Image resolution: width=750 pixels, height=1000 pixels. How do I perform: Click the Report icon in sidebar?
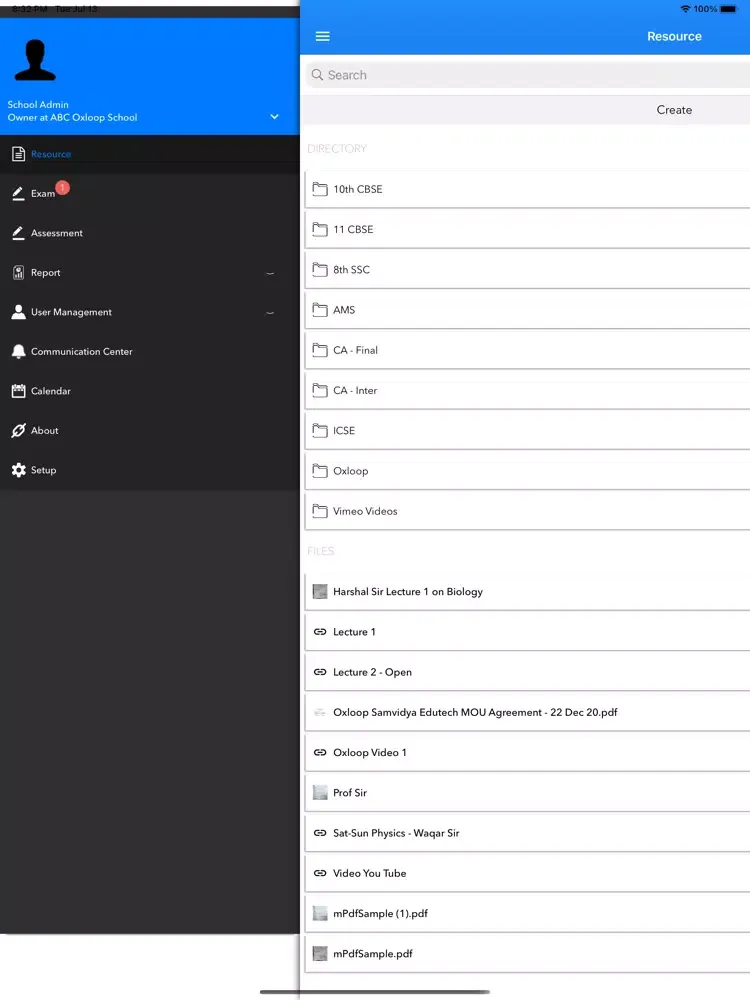(18, 272)
